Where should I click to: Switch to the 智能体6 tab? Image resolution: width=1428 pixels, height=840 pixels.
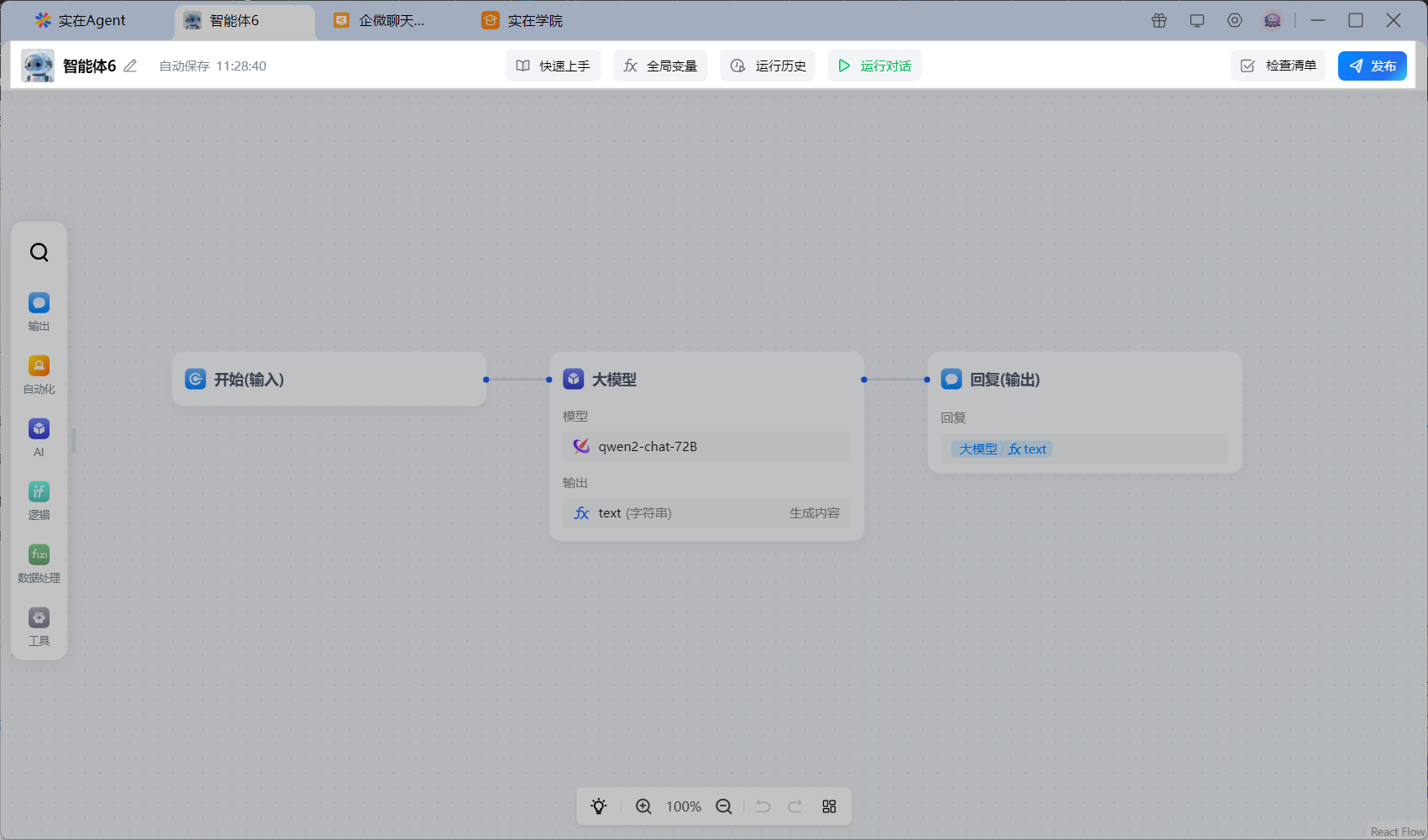(x=244, y=21)
